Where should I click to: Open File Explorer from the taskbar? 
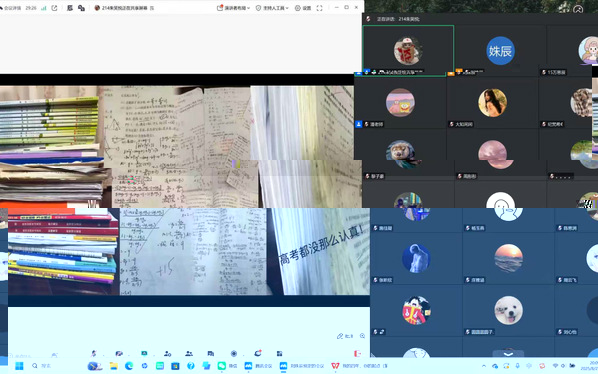pyautogui.click(x=114, y=366)
